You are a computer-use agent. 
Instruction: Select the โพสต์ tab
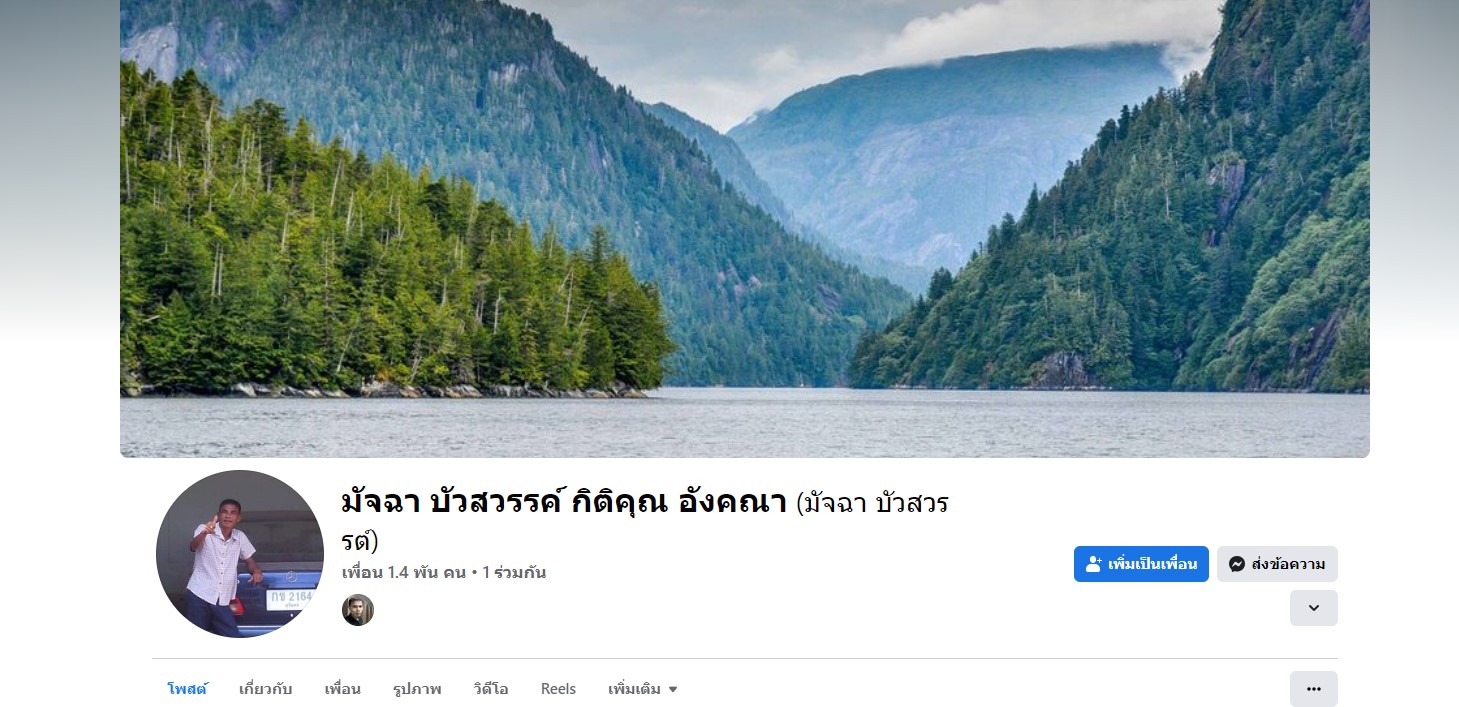click(x=187, y=689)
